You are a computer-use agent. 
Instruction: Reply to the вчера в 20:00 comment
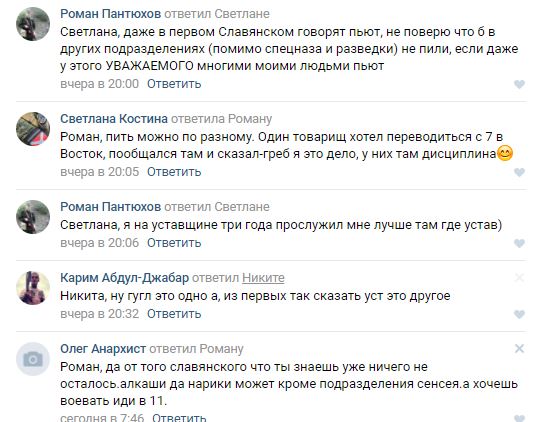[x=174, y=84]
